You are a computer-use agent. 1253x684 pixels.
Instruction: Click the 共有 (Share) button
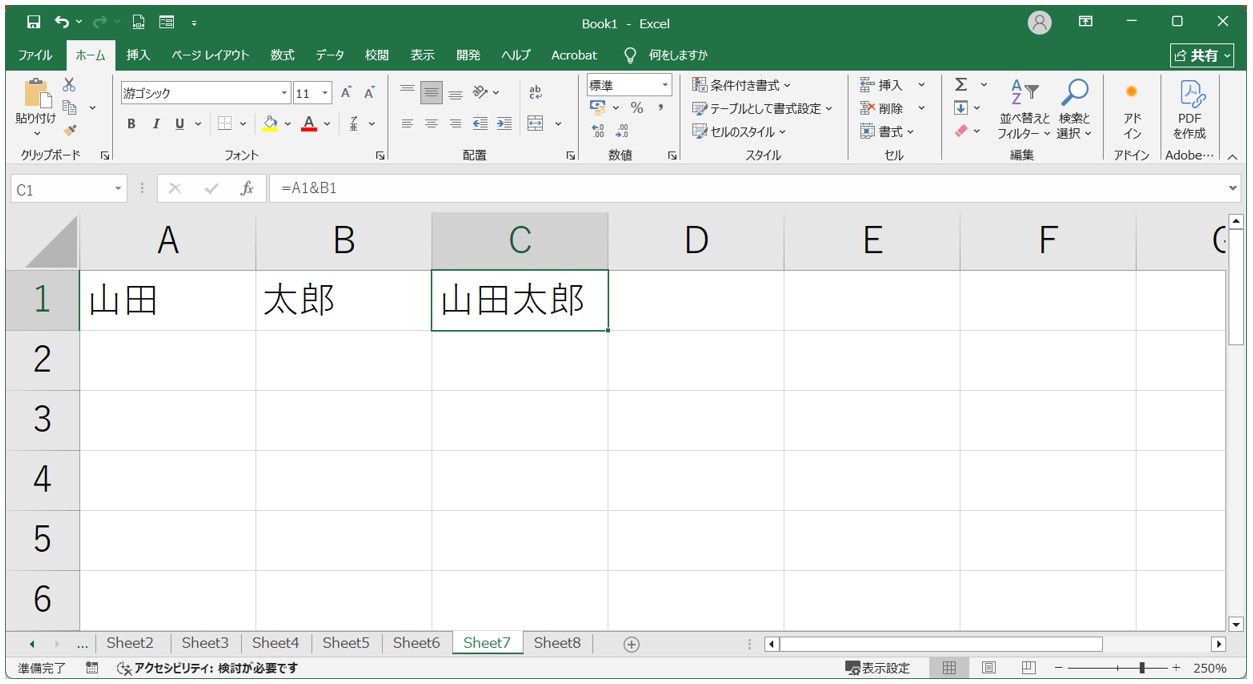pyautogui.click(x=1202, y=55)
